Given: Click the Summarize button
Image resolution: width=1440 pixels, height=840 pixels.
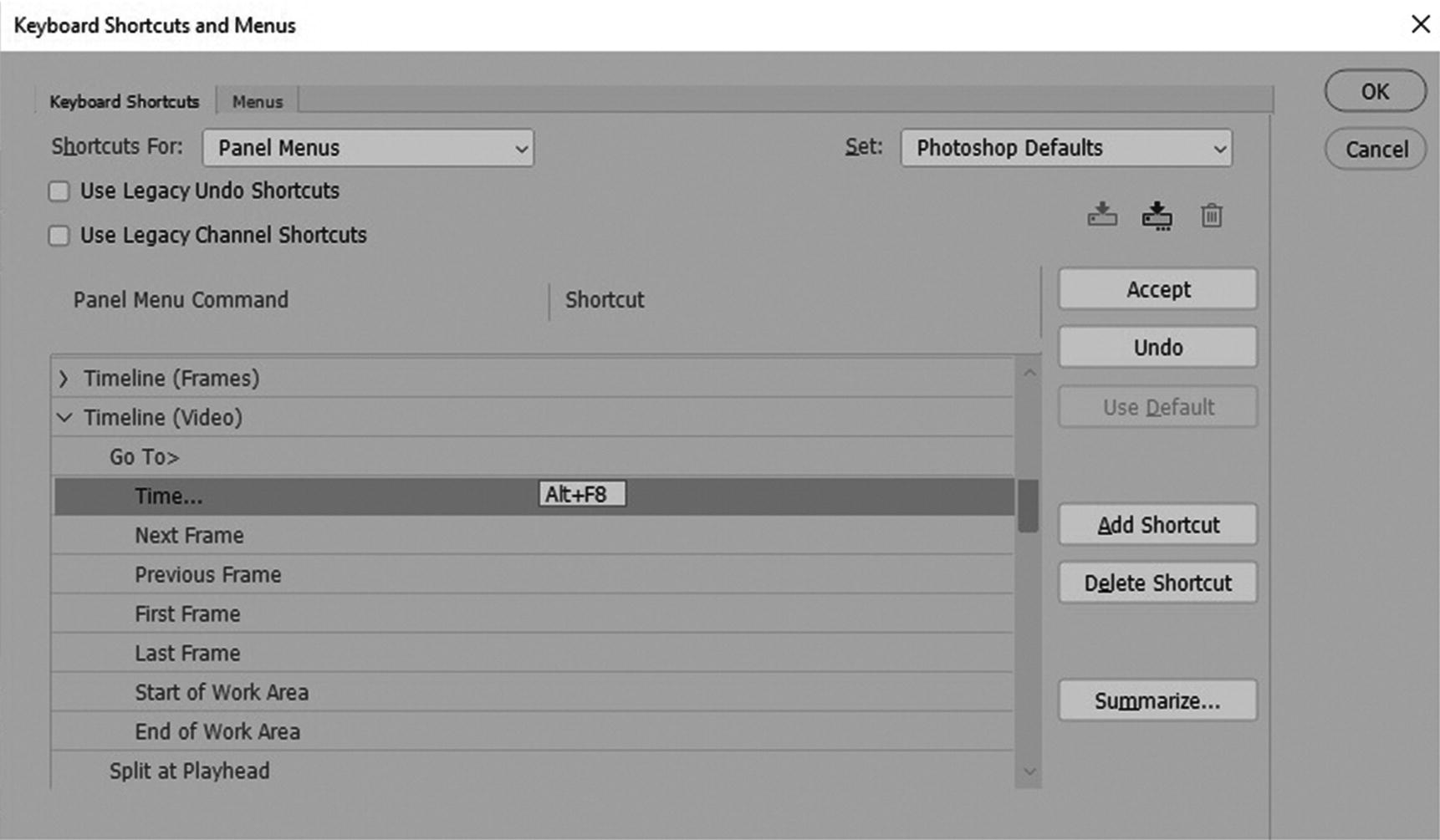Looking at the screenshot, I should (x=1157, y=700).
